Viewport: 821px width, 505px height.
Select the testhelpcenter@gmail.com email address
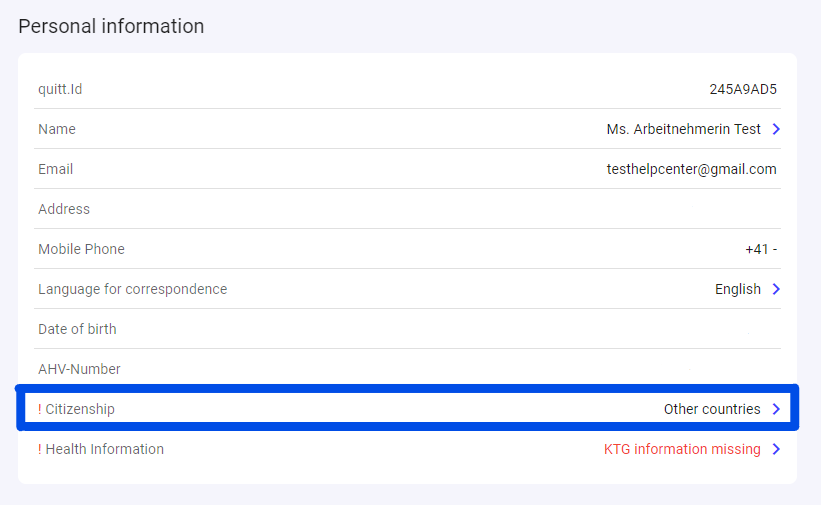click(x=691, y=169)
